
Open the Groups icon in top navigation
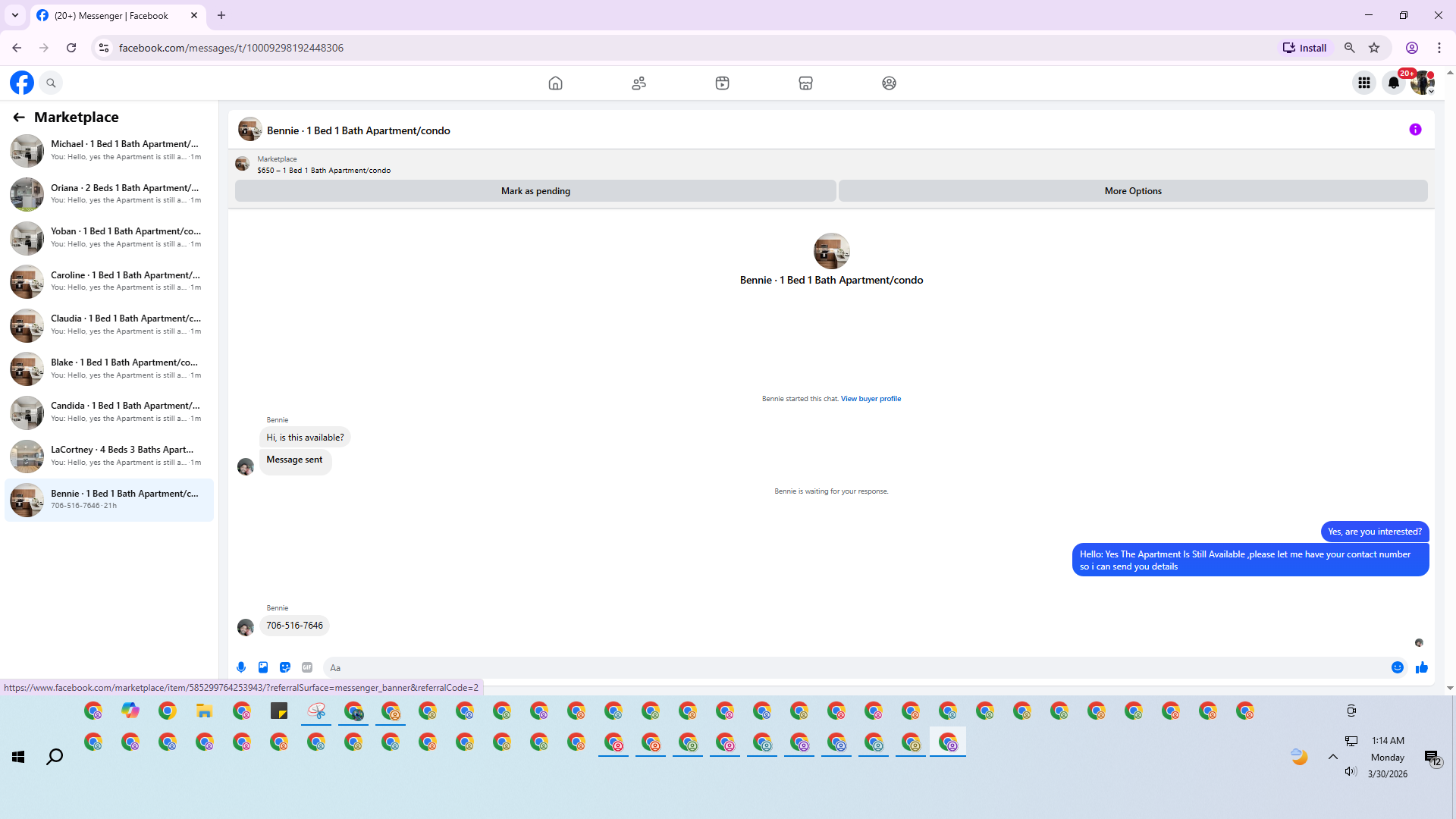(x=889, y=83)
